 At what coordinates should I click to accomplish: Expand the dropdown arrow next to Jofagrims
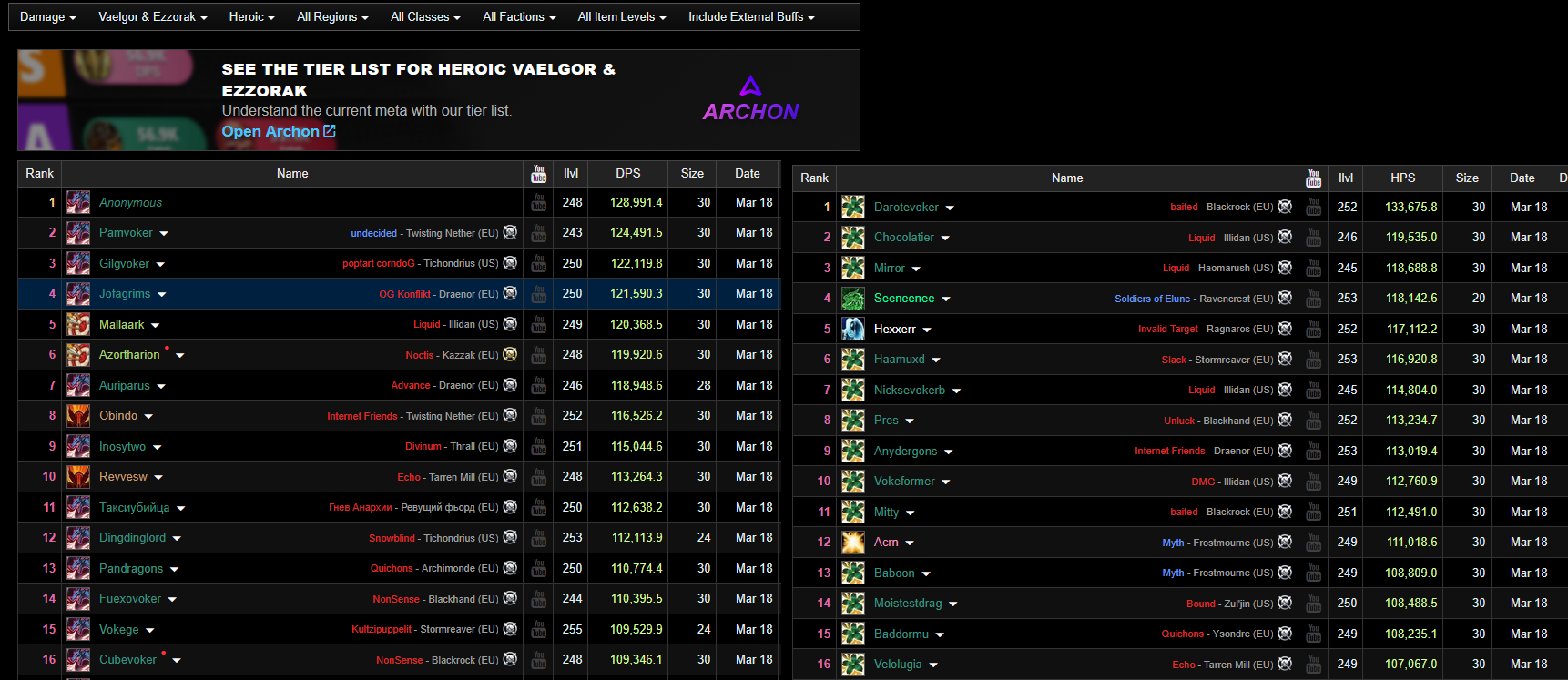tap(162, 294)
